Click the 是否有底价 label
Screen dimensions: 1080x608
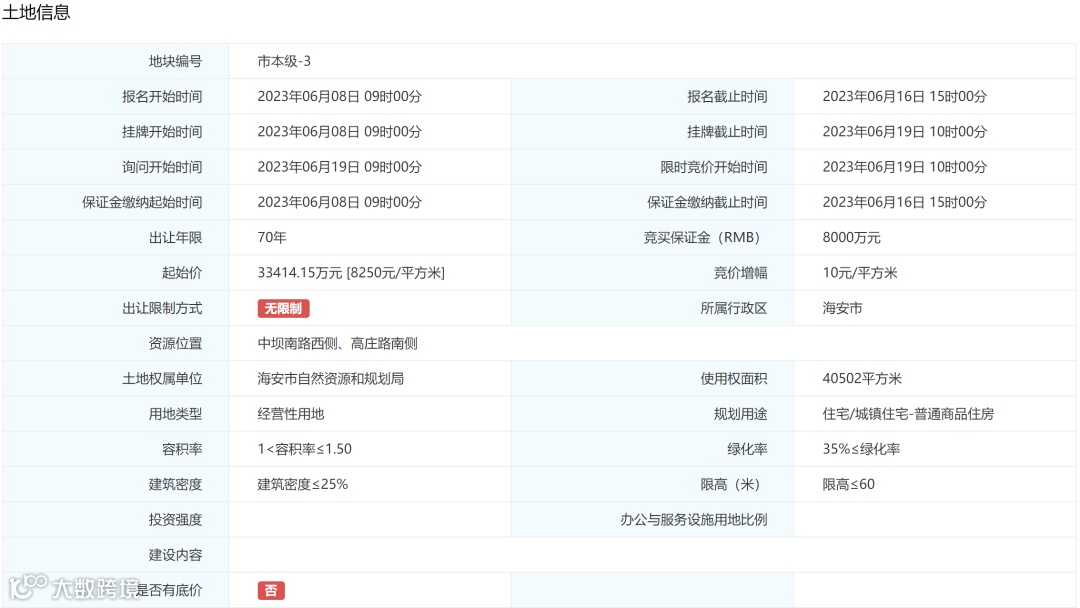pos(169,590)
